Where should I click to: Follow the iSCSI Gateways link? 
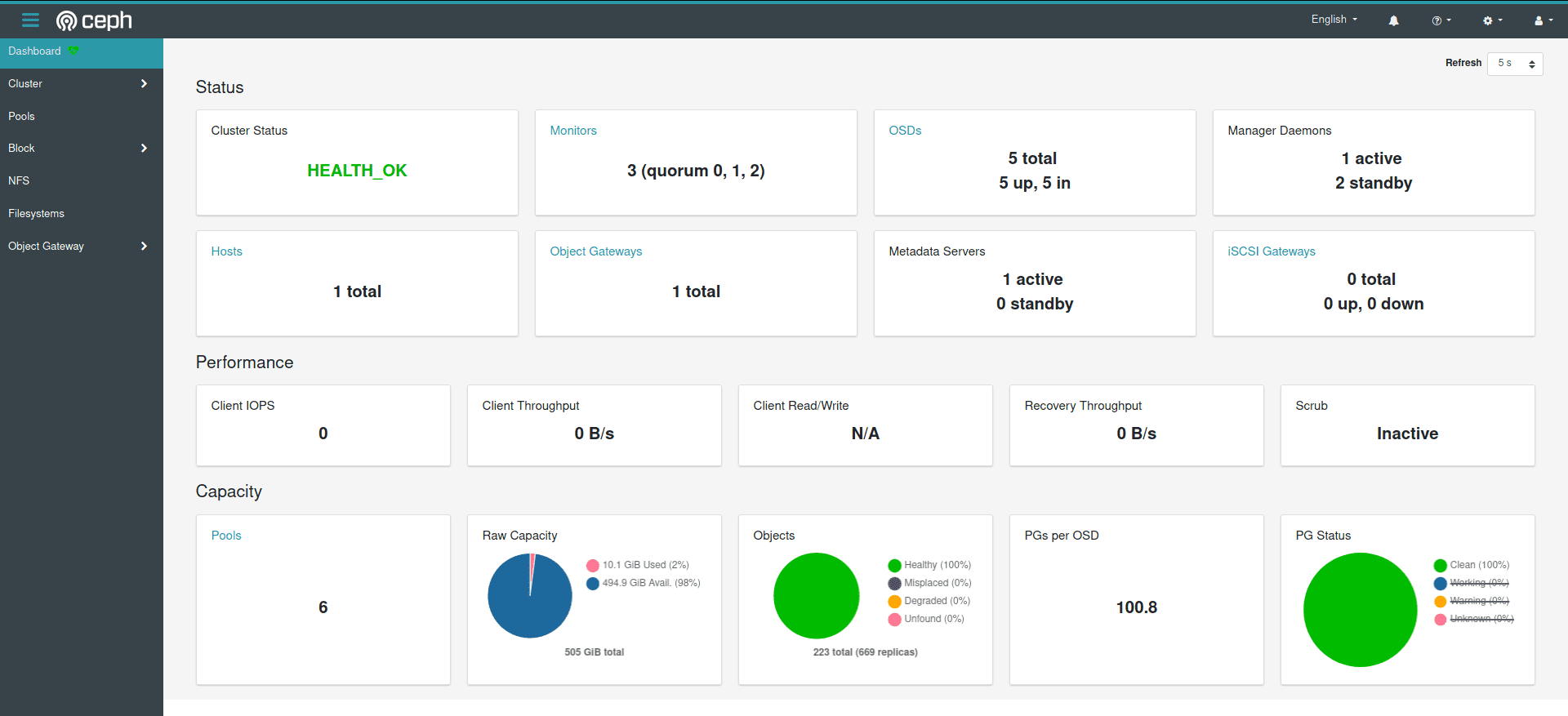1271,251
